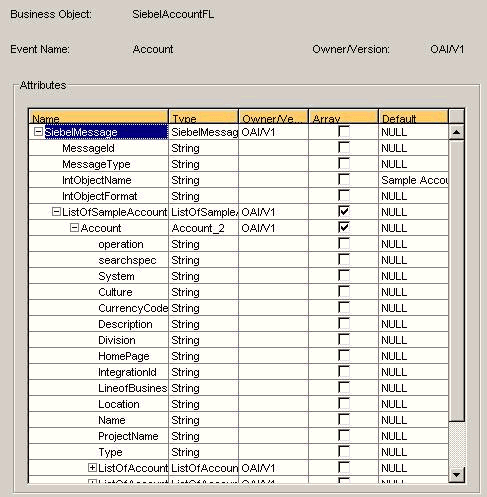Click the scrollbar down arrow
This screenshot has width=487, height=497.
pos(457,474)
